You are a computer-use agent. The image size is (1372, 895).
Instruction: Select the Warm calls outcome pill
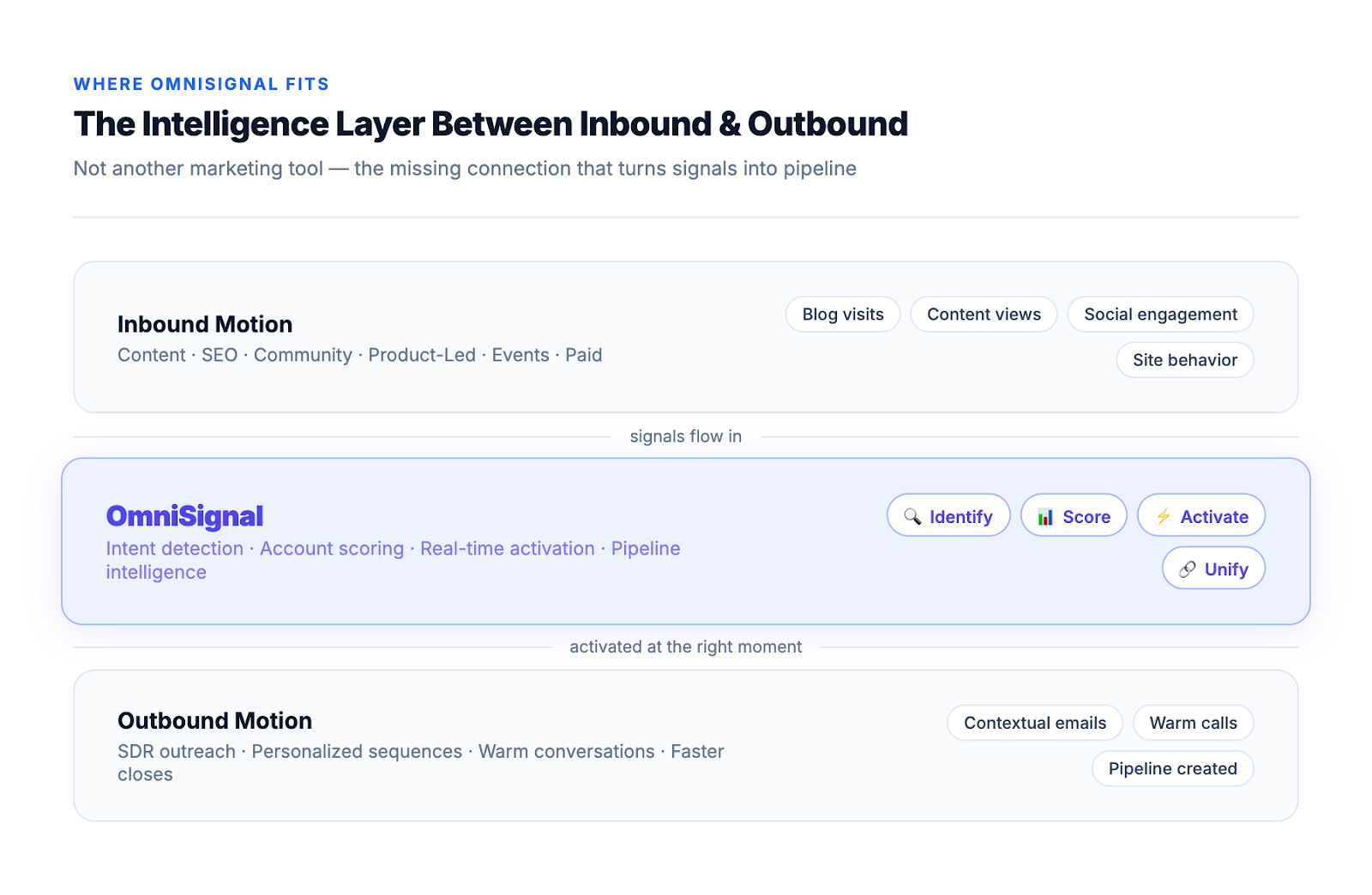coord(1193,723)
